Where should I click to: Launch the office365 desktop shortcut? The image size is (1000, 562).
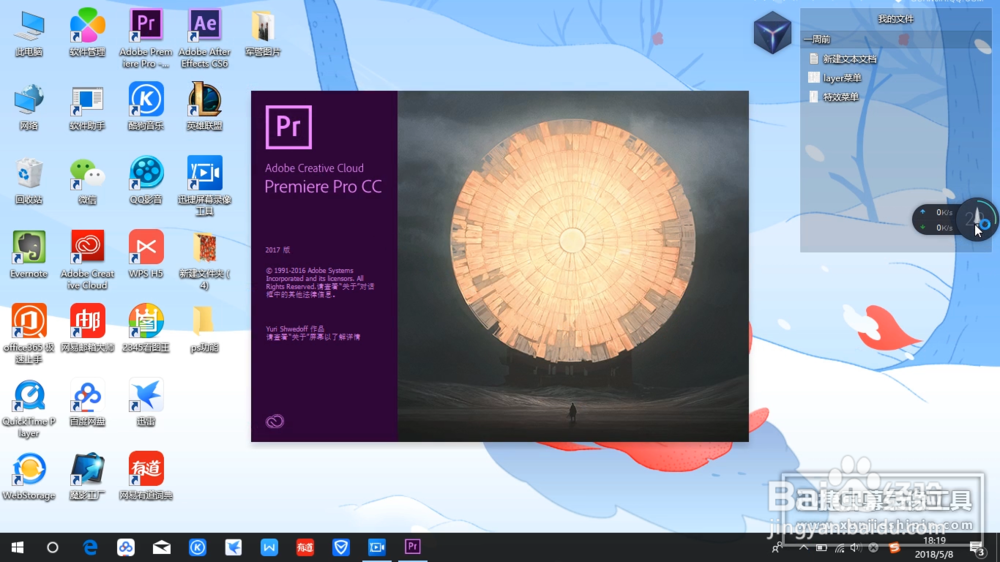click(x=29, y=334)
